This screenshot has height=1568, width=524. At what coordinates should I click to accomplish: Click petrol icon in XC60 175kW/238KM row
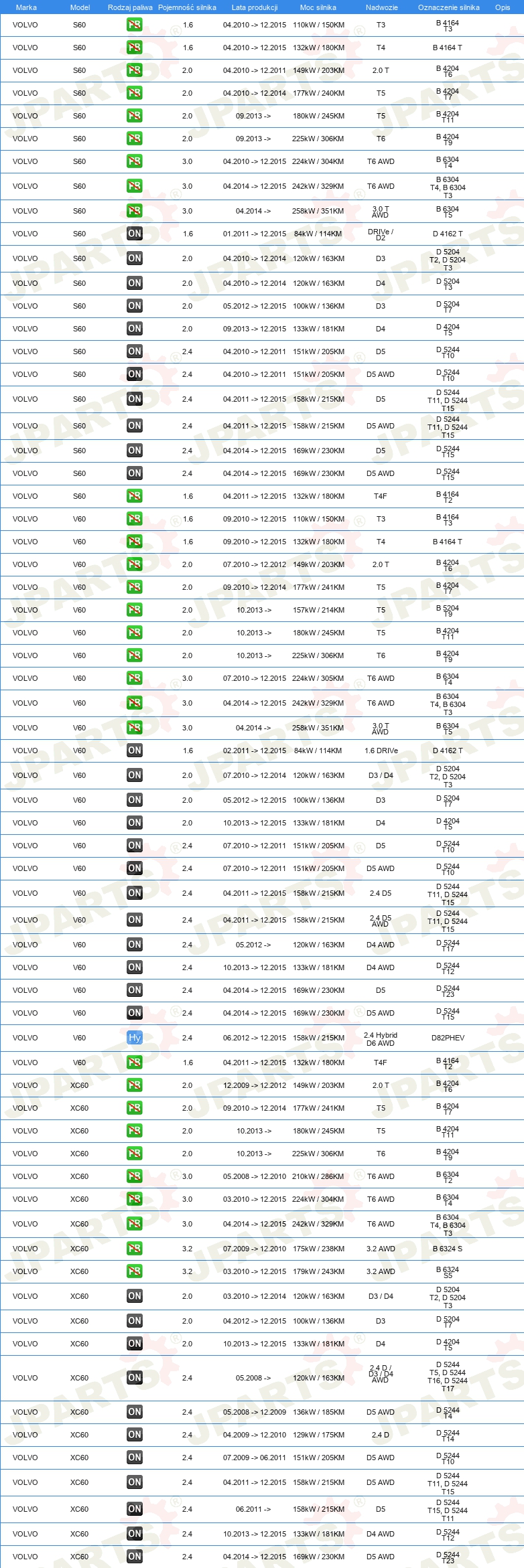click(134, 1249)
